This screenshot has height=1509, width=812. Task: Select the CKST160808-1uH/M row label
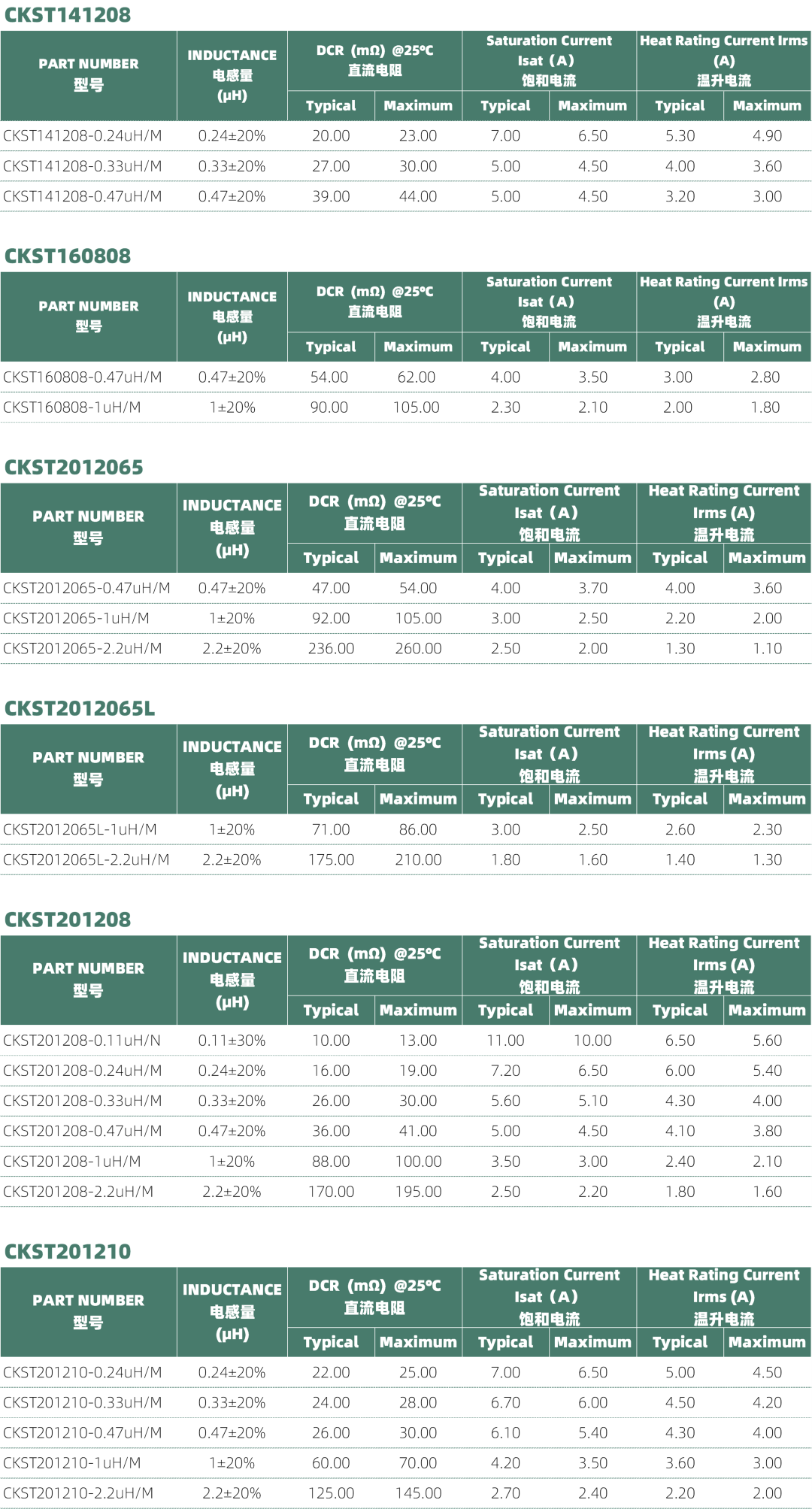click(x=72, y=408)
